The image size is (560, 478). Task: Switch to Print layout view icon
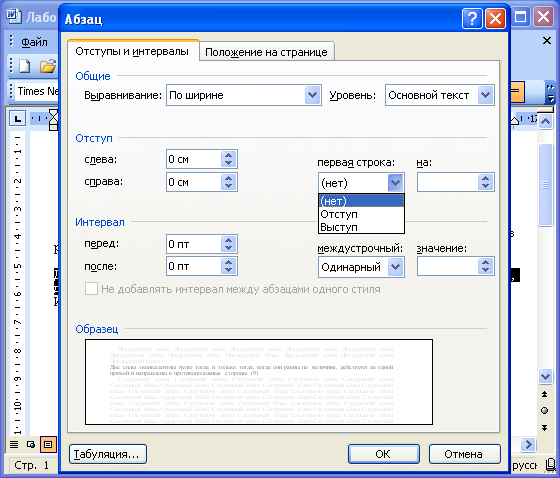48,444
